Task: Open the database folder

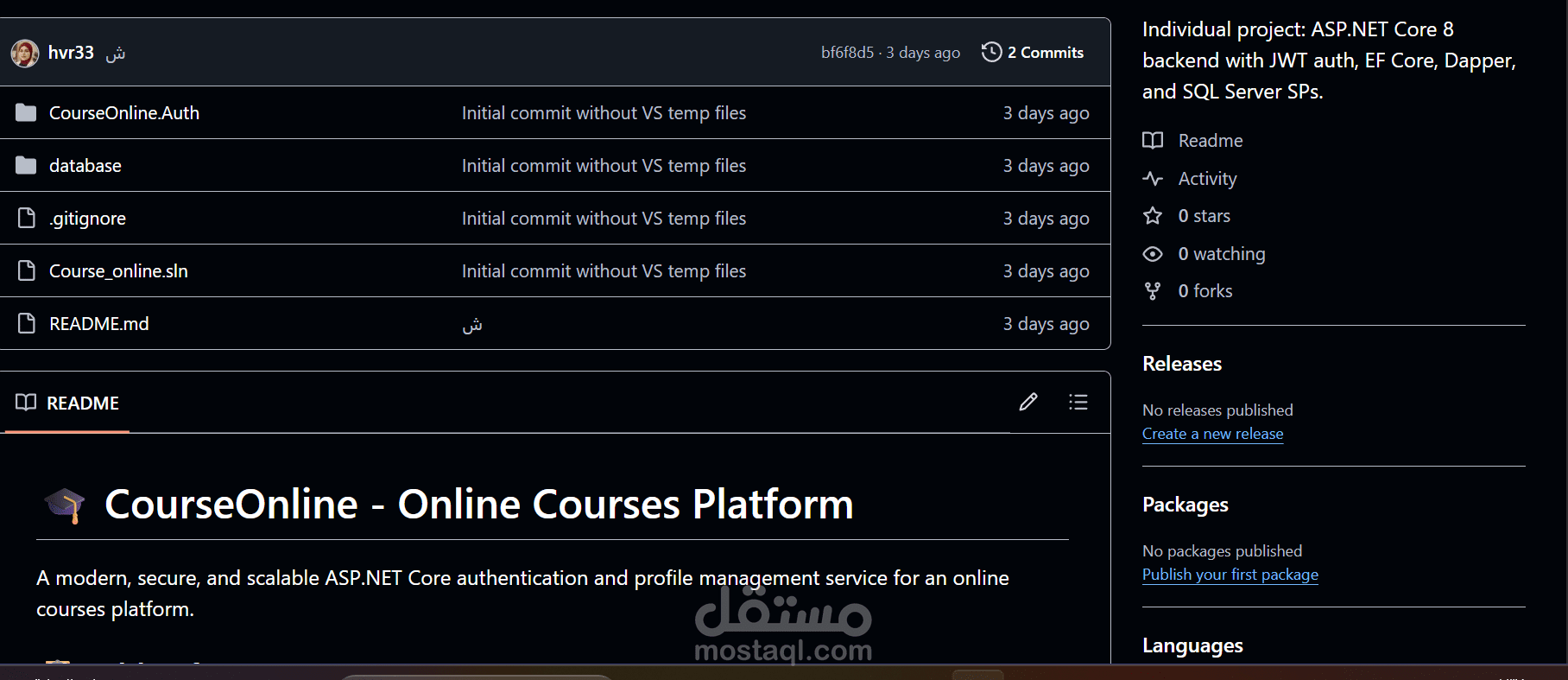Action: click(85, 166)
